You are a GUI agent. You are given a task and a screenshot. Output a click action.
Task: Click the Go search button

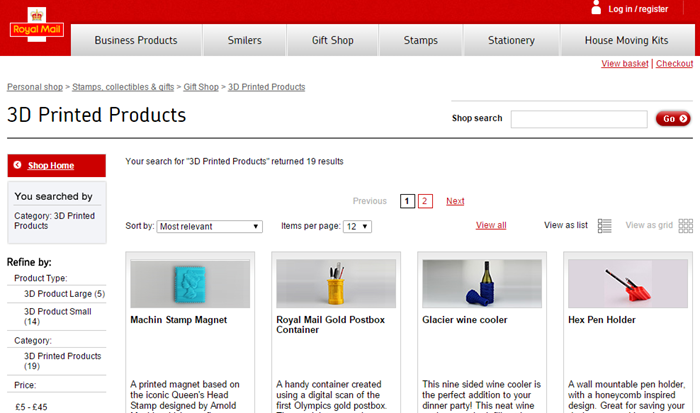pos(673,119)
